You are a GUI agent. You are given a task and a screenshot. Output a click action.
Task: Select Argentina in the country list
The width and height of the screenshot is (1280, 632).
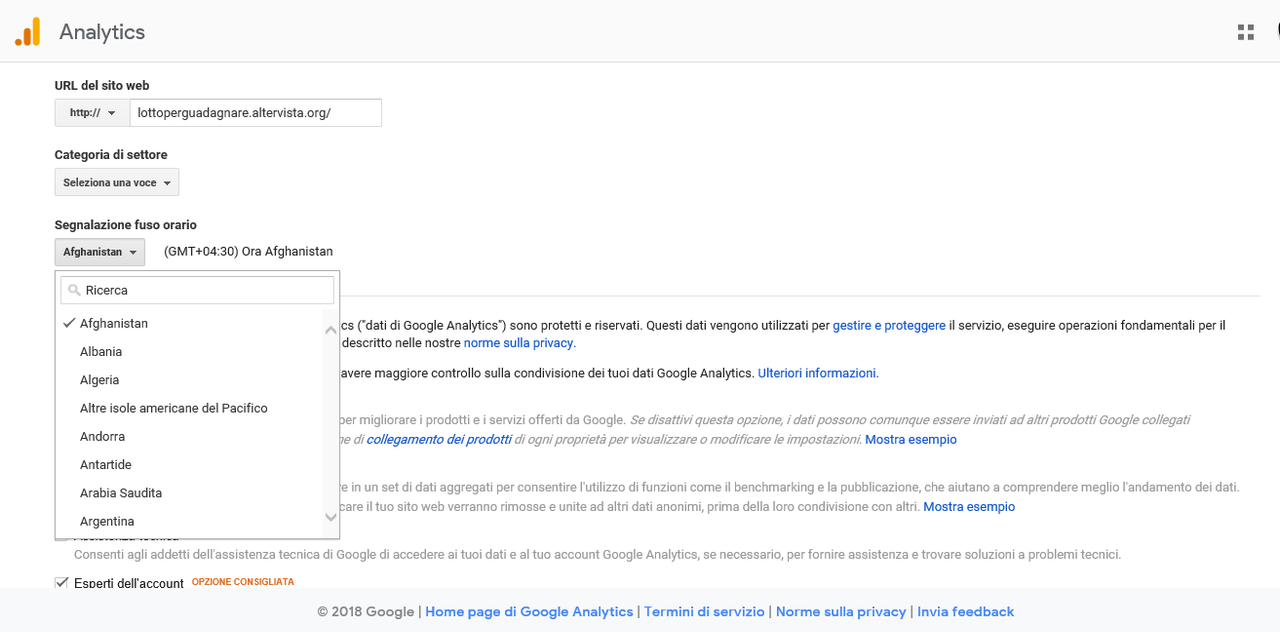190,521
